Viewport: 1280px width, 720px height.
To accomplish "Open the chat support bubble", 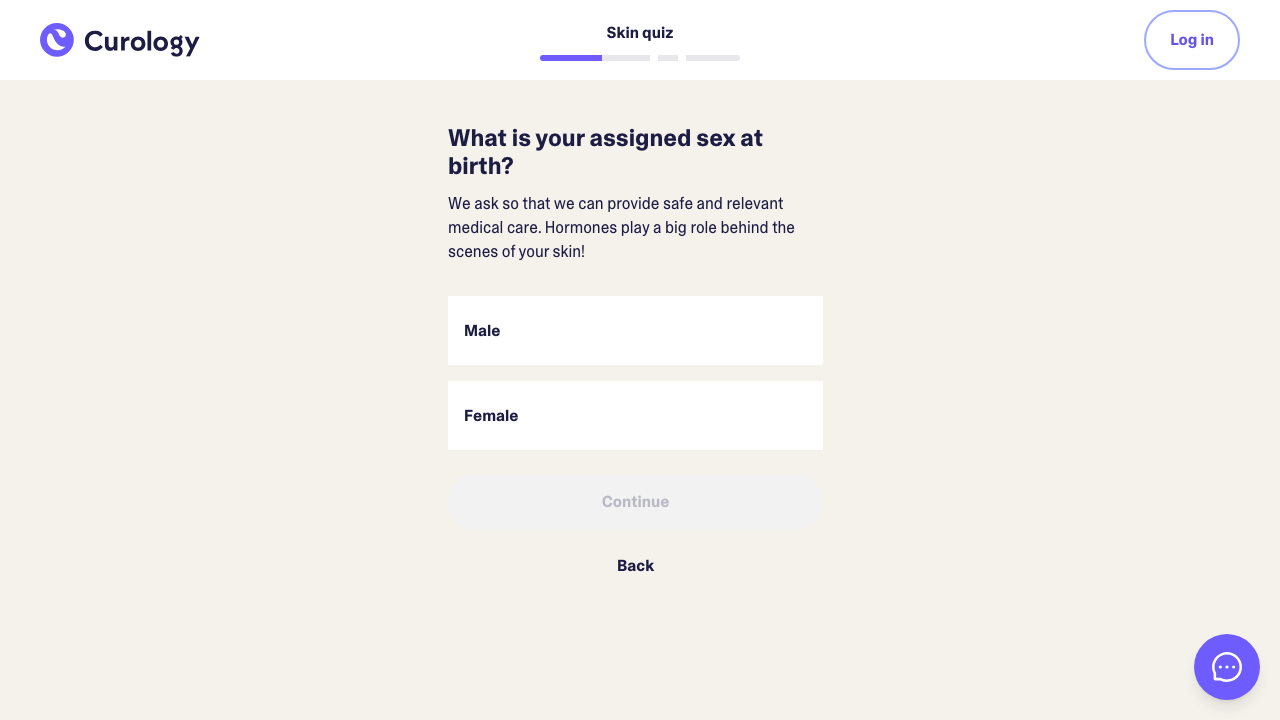I will tap(1226, 667).
